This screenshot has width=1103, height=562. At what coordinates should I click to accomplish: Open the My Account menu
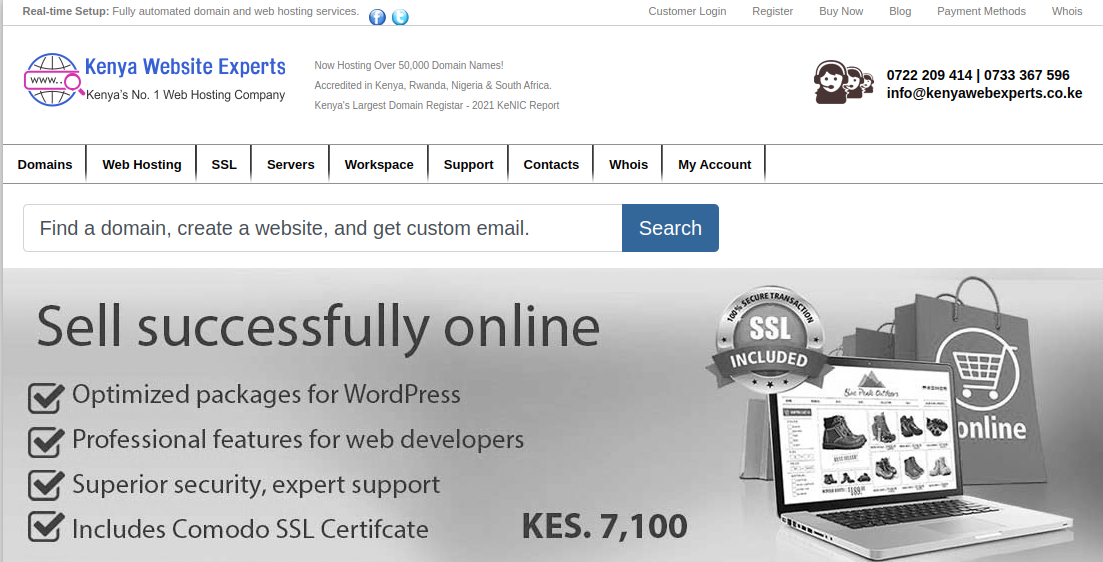(714, 165)
